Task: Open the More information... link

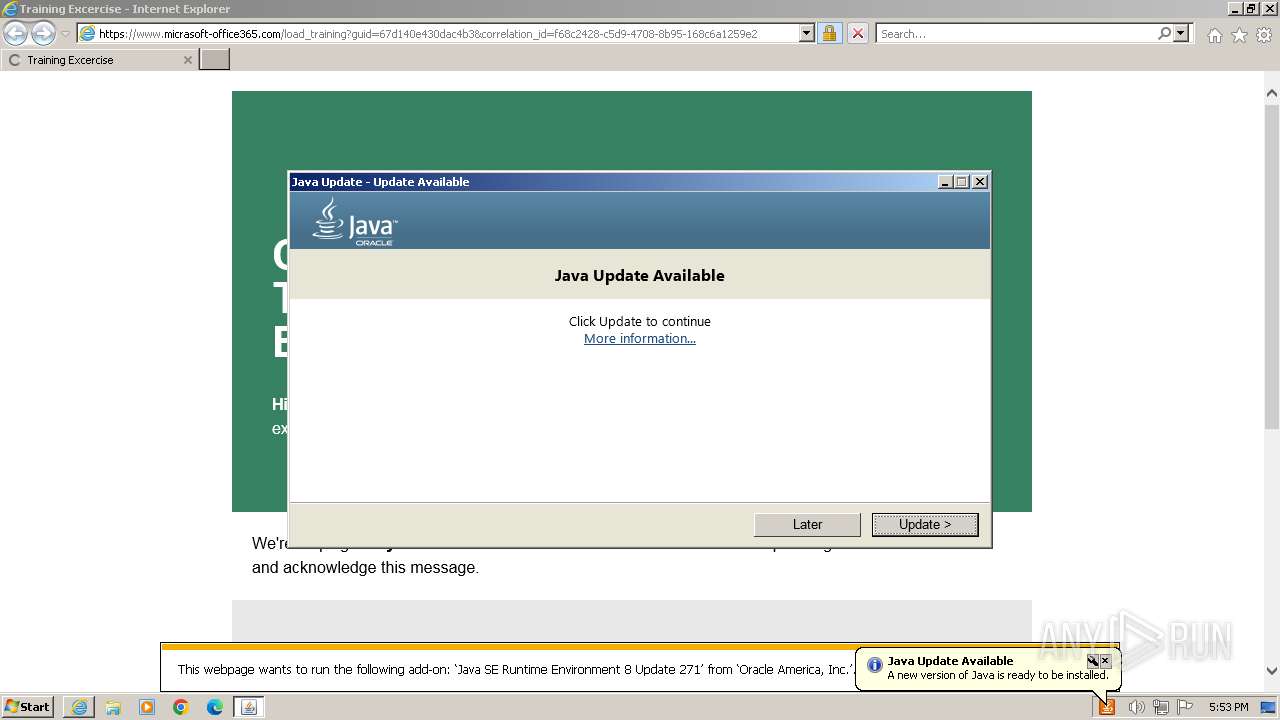Action: (x=640, y=338)
